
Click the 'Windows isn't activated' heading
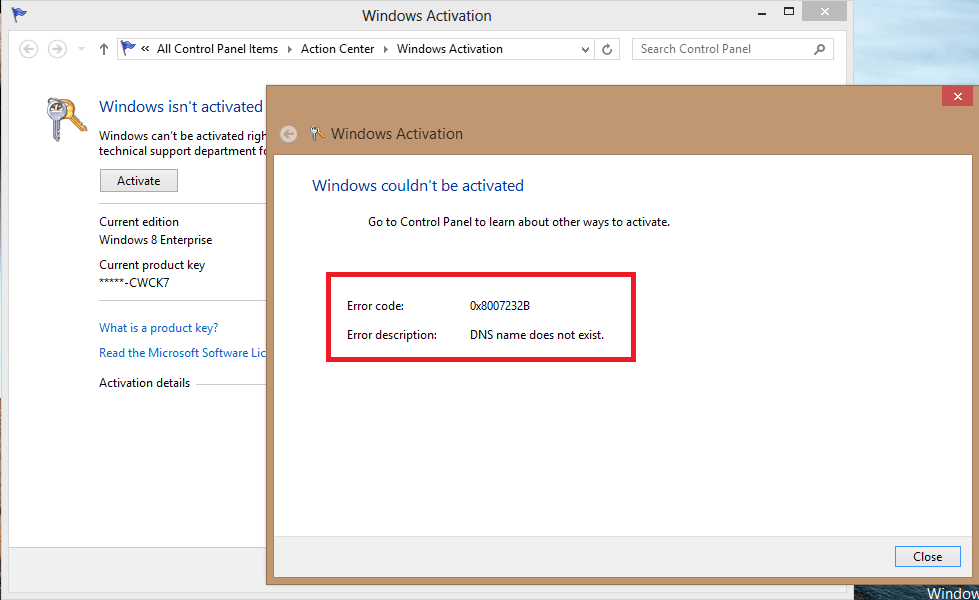pyautogui.click(x=181, y=107)
